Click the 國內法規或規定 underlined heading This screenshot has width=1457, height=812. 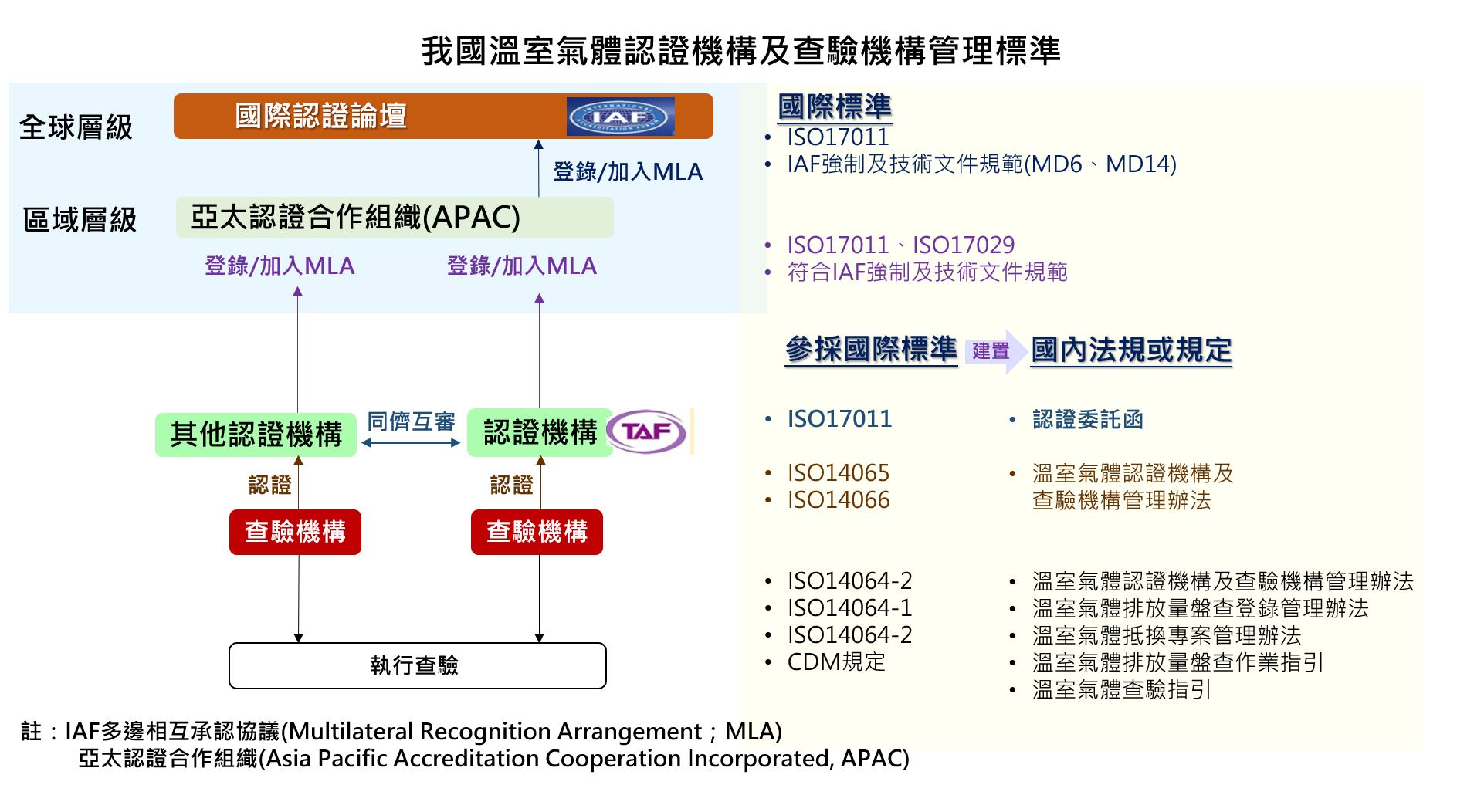[1131, 350]
